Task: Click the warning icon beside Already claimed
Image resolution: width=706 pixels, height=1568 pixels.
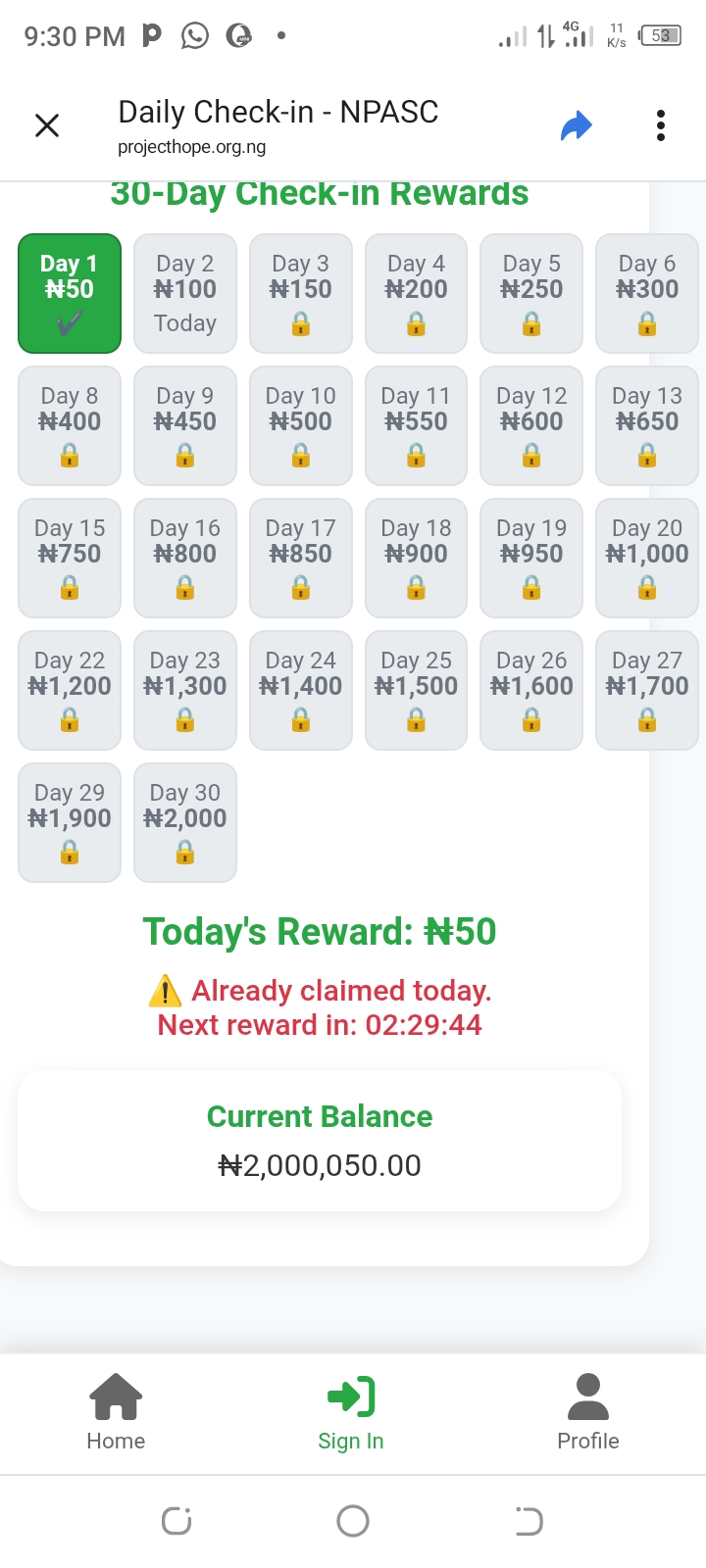Action: 165,991
